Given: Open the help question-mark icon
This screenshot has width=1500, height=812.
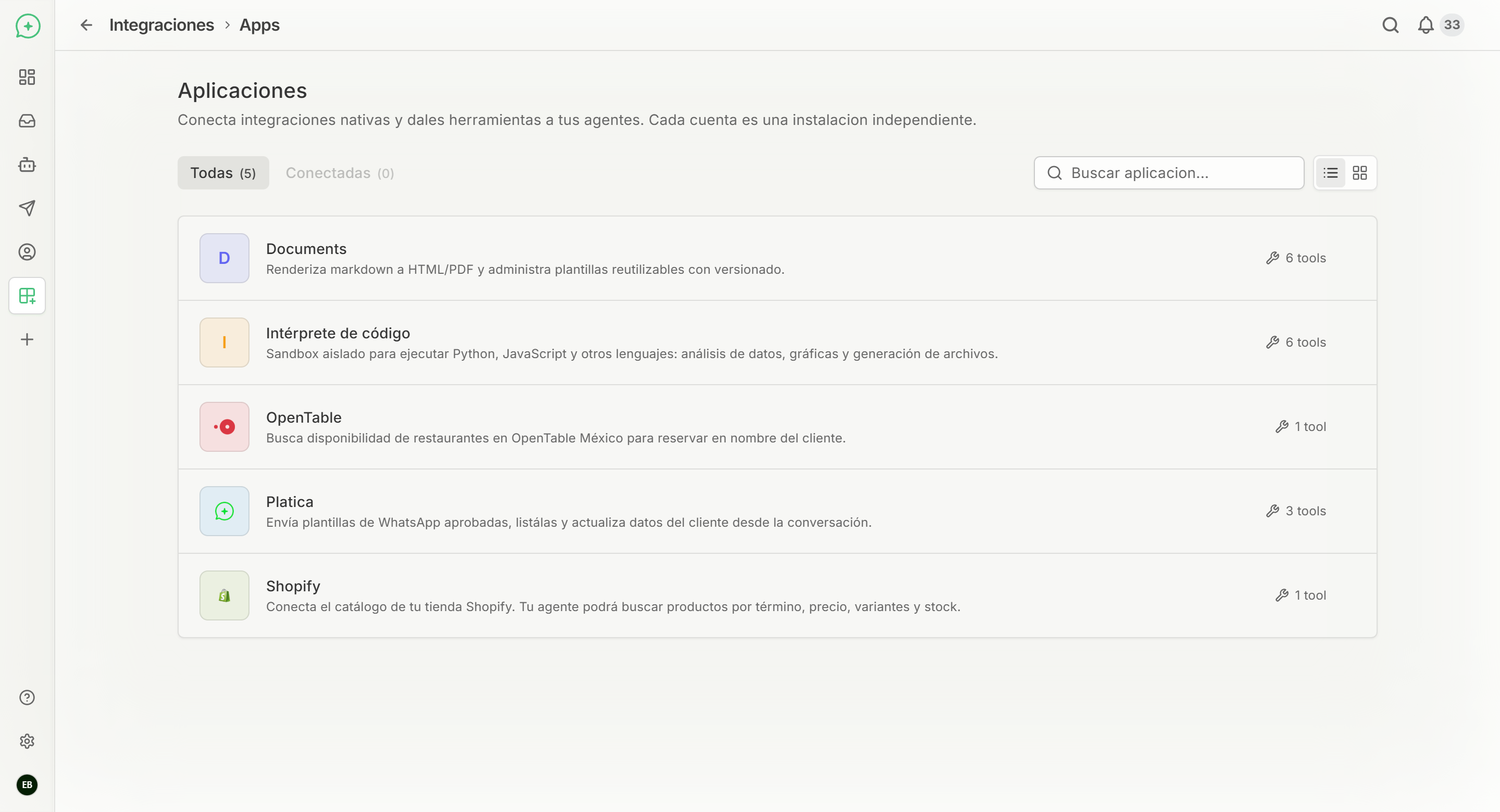Looking at the screenshot, I should click(x=27, y=697).
